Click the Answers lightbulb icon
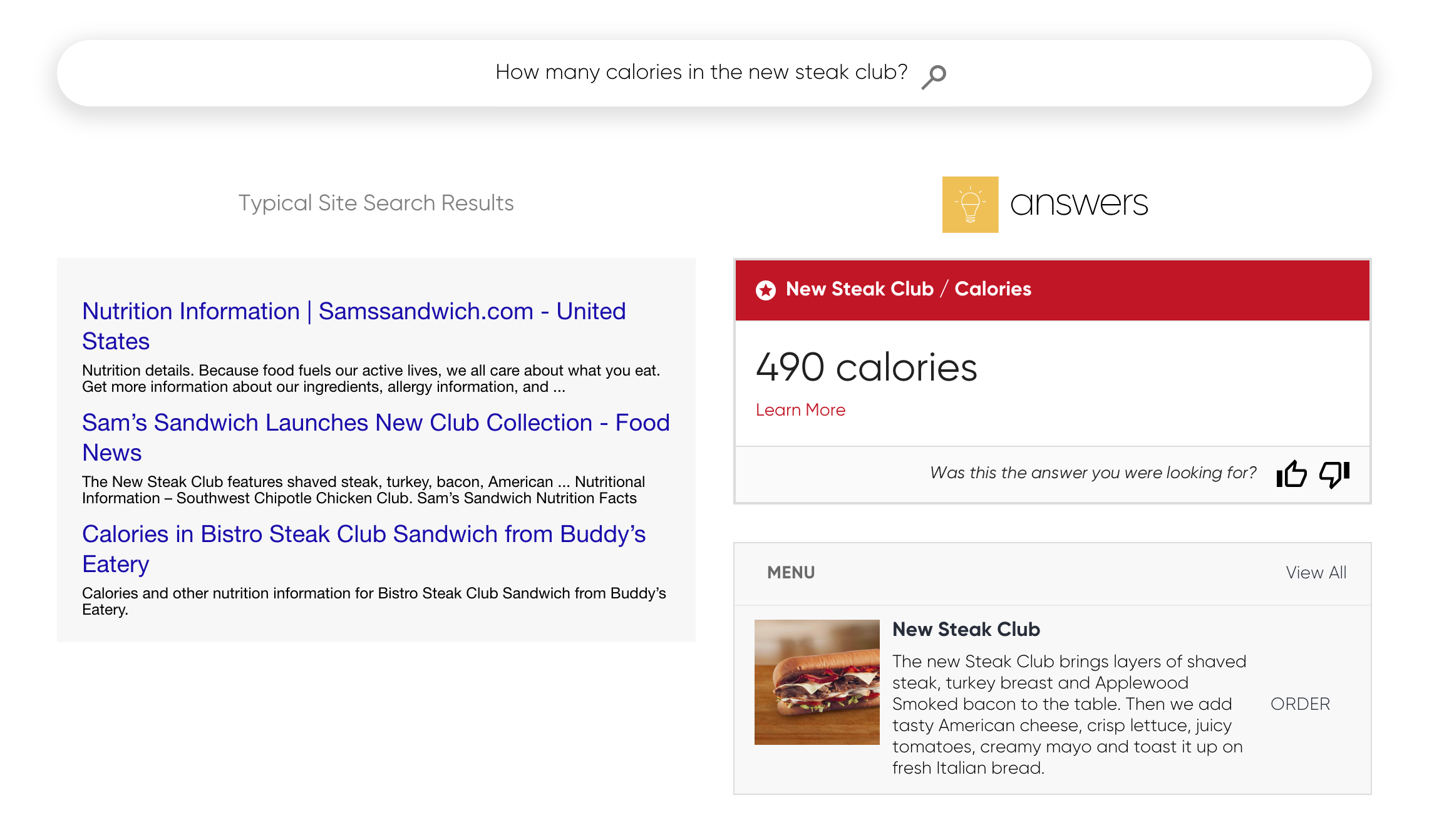The height and width of the screenshot is (840, 1449). pyautogui.click(x=967, y=204)
